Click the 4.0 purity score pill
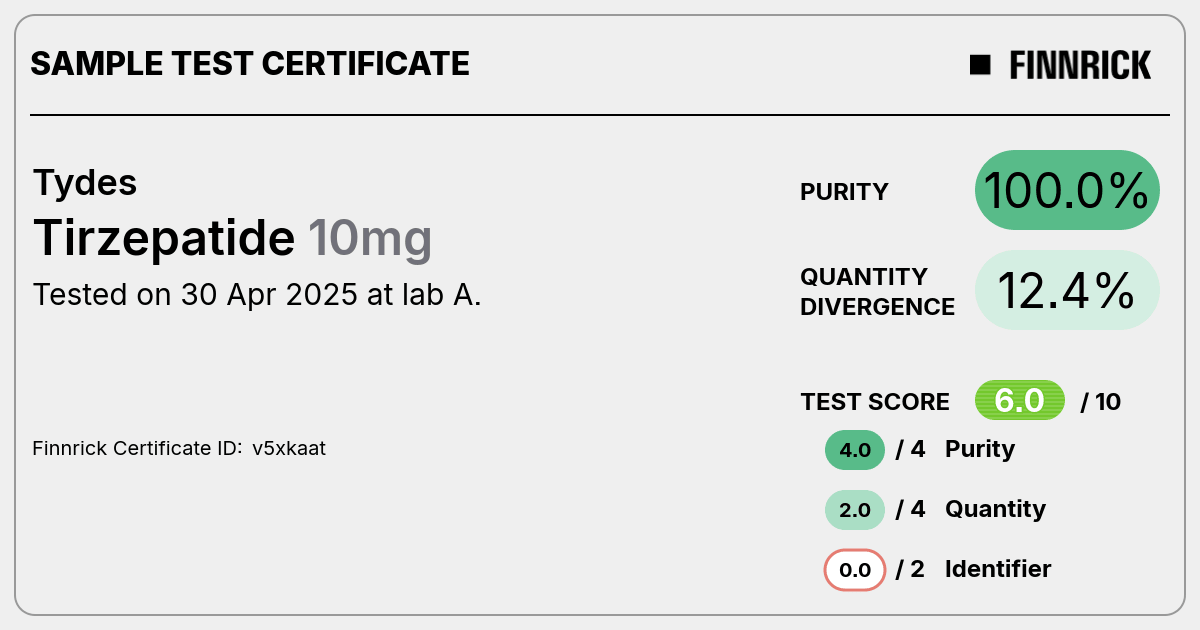The width and height of the screenshot is (1200, 630). pyautogui.click(x=855, y=450)
